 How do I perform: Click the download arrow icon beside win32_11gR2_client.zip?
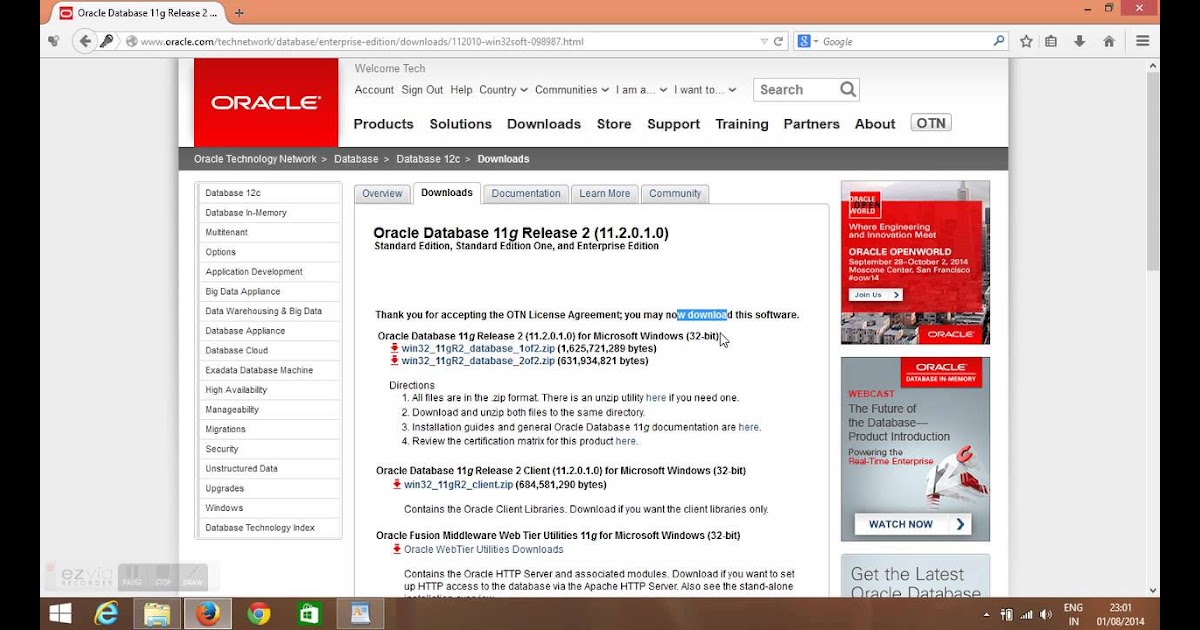point(397,484)
